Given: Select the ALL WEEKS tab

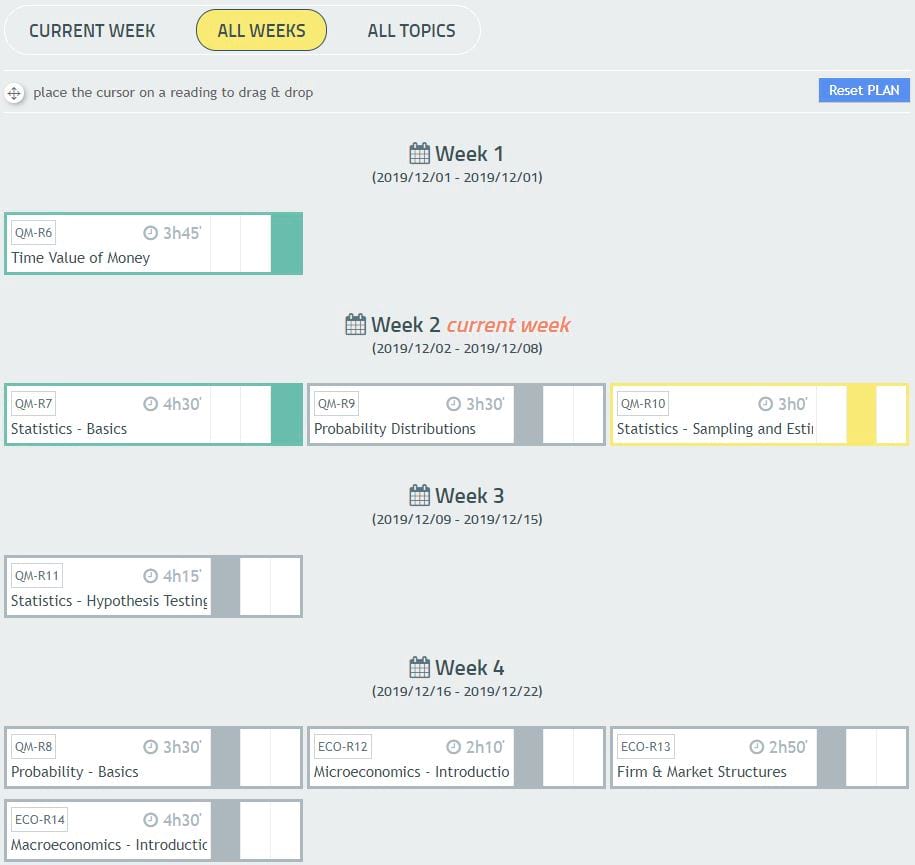Looking at the screenshot, I should coord(261,31).
